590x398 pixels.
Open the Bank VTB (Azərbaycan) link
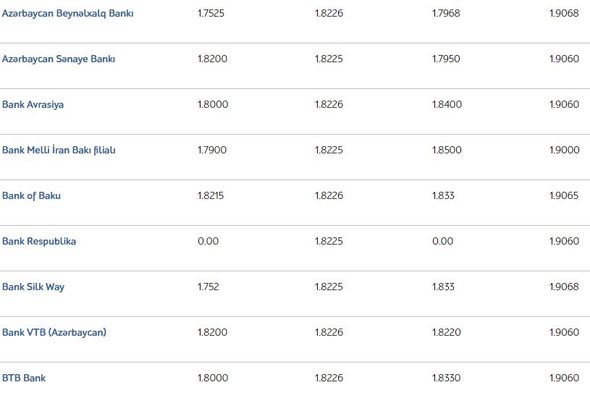point(54,332)
